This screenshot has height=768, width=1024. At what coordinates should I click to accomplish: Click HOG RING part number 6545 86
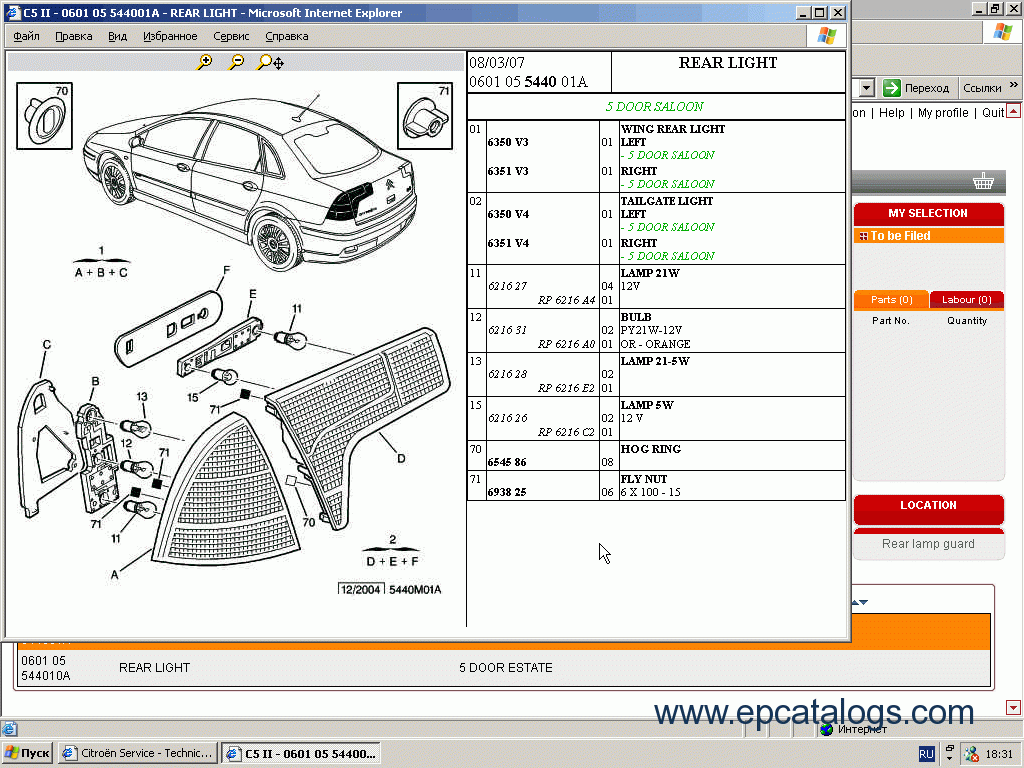507,462
